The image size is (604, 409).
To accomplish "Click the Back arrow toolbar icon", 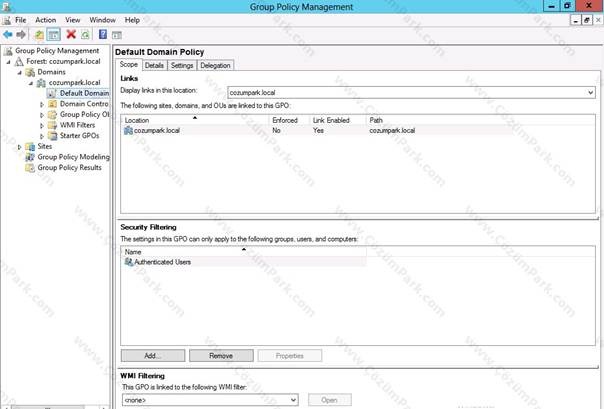I will [8, 35].
